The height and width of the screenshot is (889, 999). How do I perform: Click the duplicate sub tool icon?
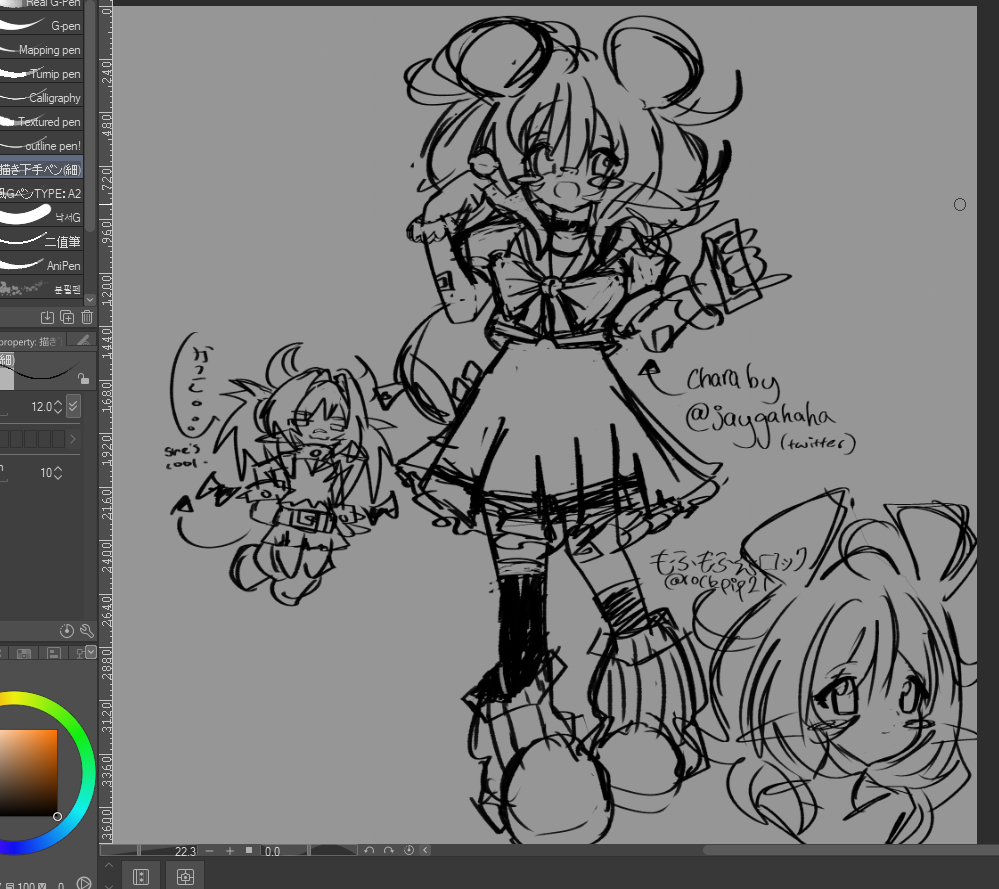[67, 317]
